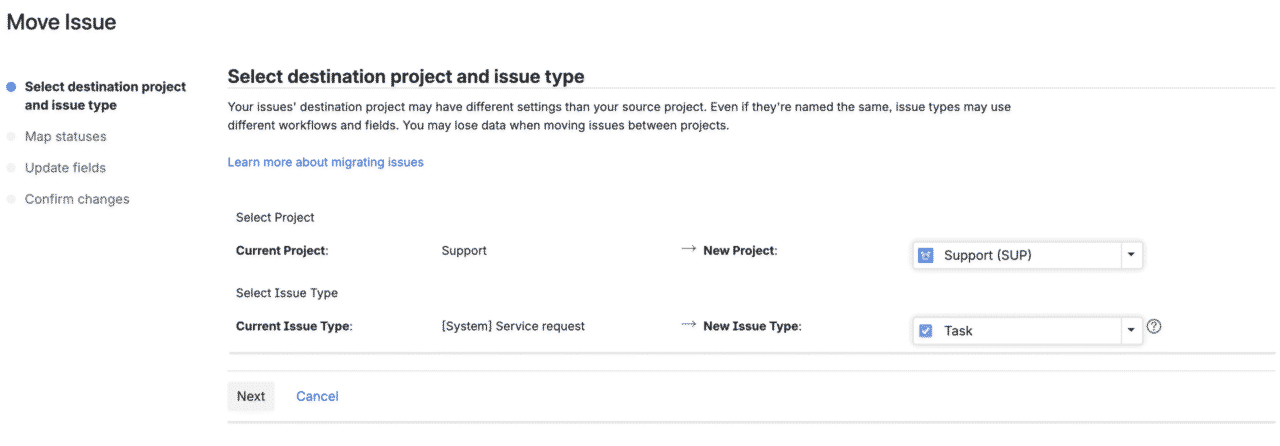Click the arrow icon before New Project

coord(688,250)
